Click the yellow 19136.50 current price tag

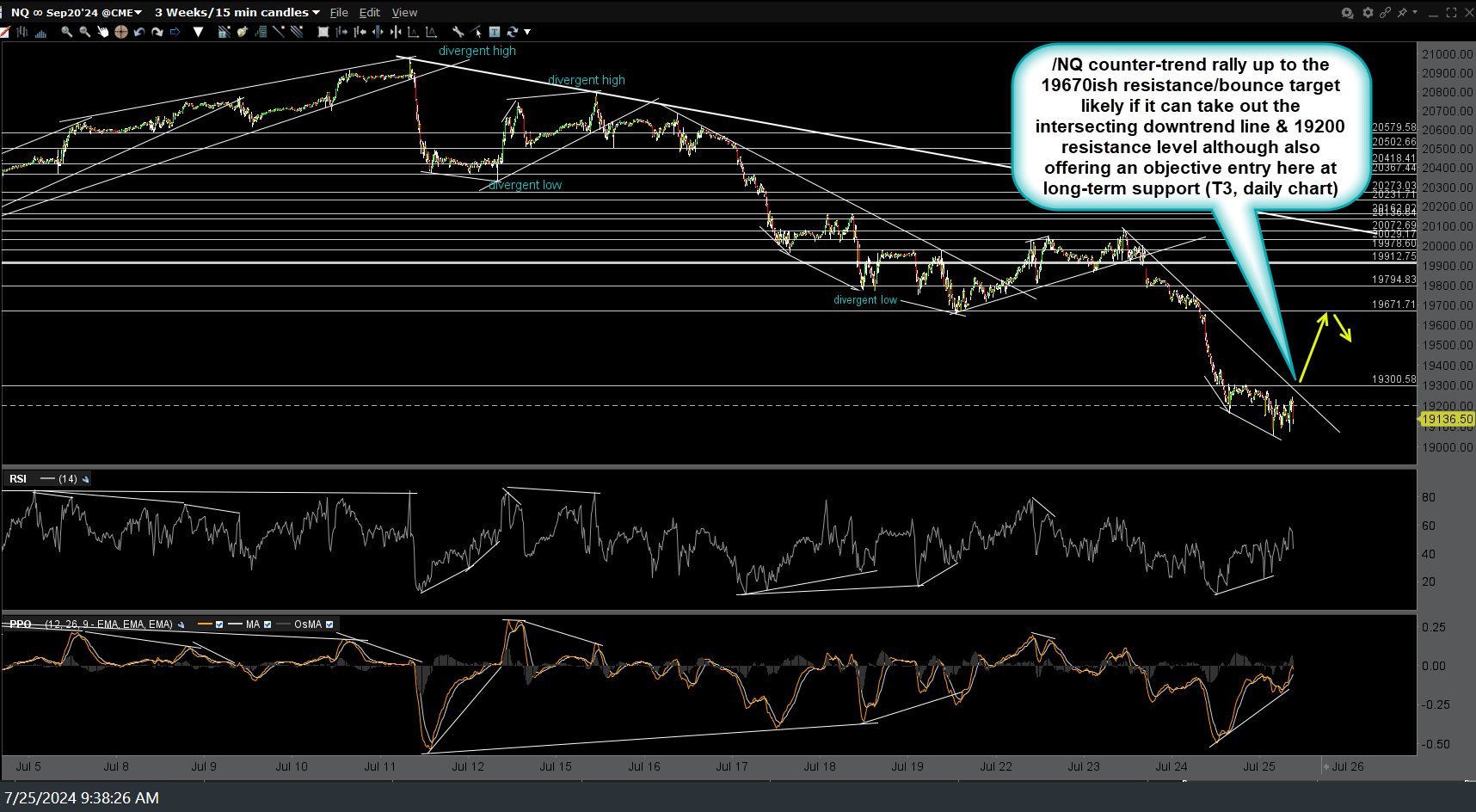(x=1447, y=419)
